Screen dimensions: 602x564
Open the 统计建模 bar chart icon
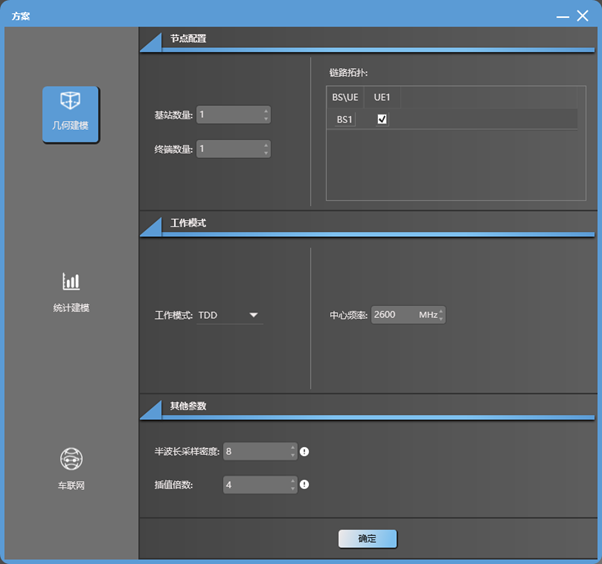point(70,282)
